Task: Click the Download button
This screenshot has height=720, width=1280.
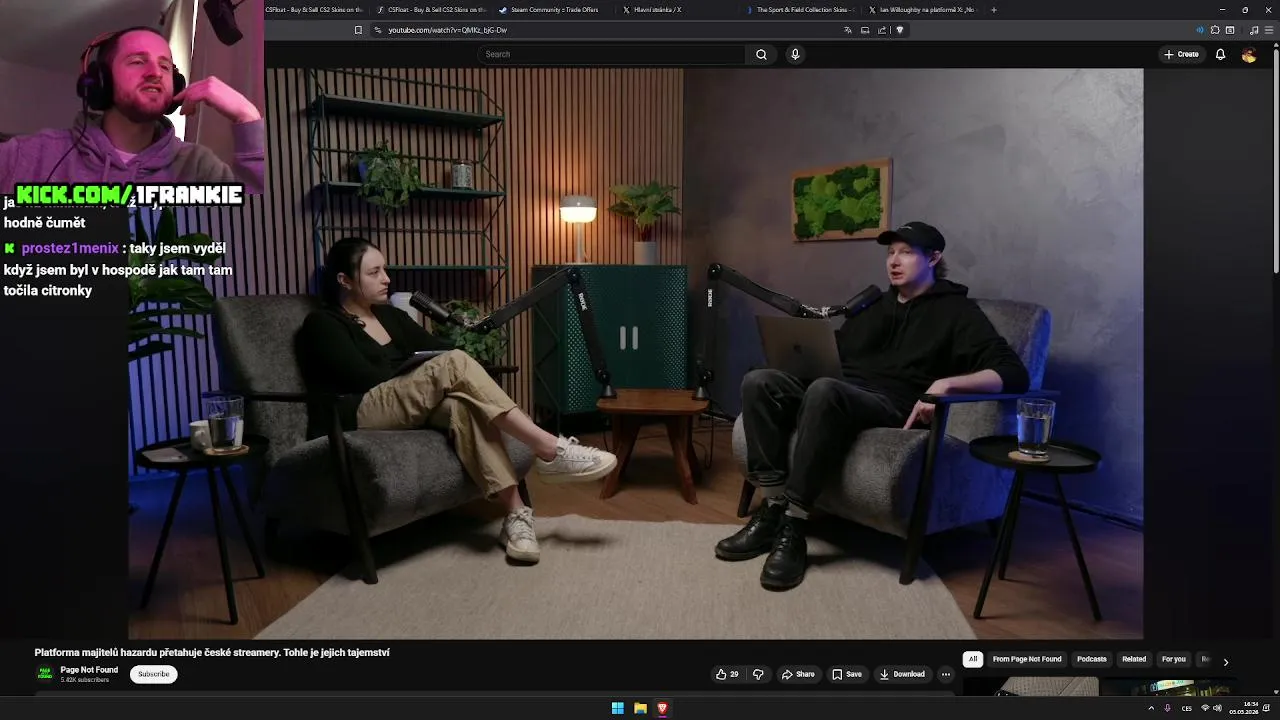Action: coord(902,674)
